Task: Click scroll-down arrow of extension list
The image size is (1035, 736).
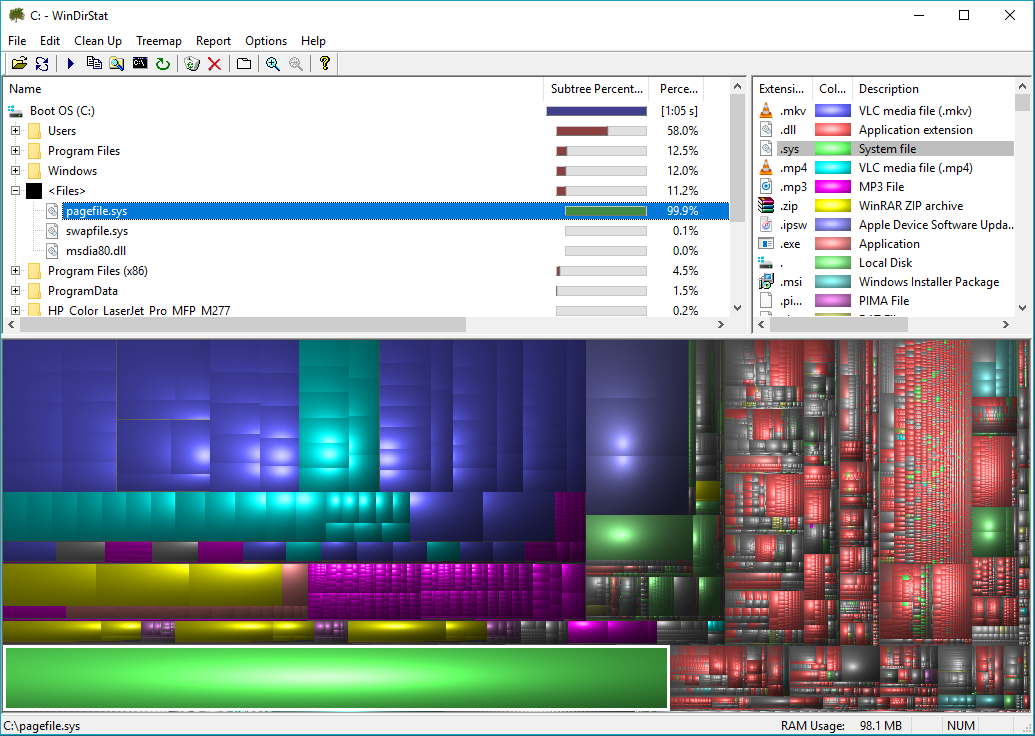Action: pyautogui.click(x=1022, y=308)
